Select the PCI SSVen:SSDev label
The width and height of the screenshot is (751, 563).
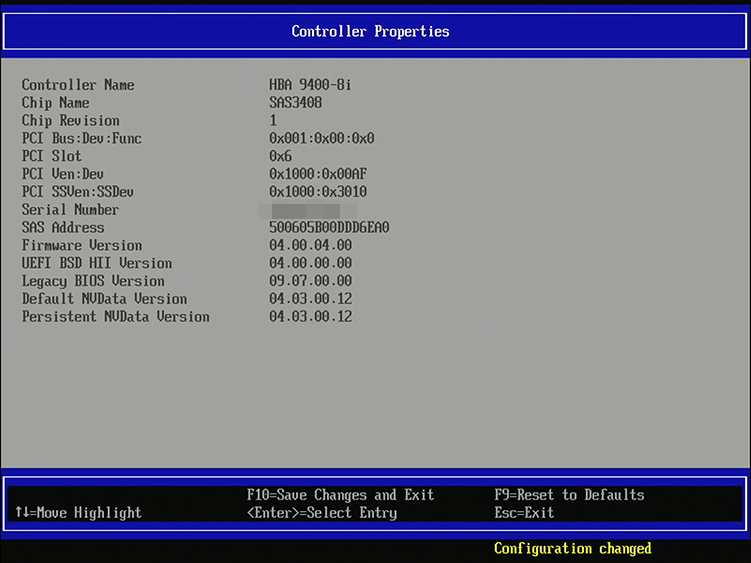(78, 192)
